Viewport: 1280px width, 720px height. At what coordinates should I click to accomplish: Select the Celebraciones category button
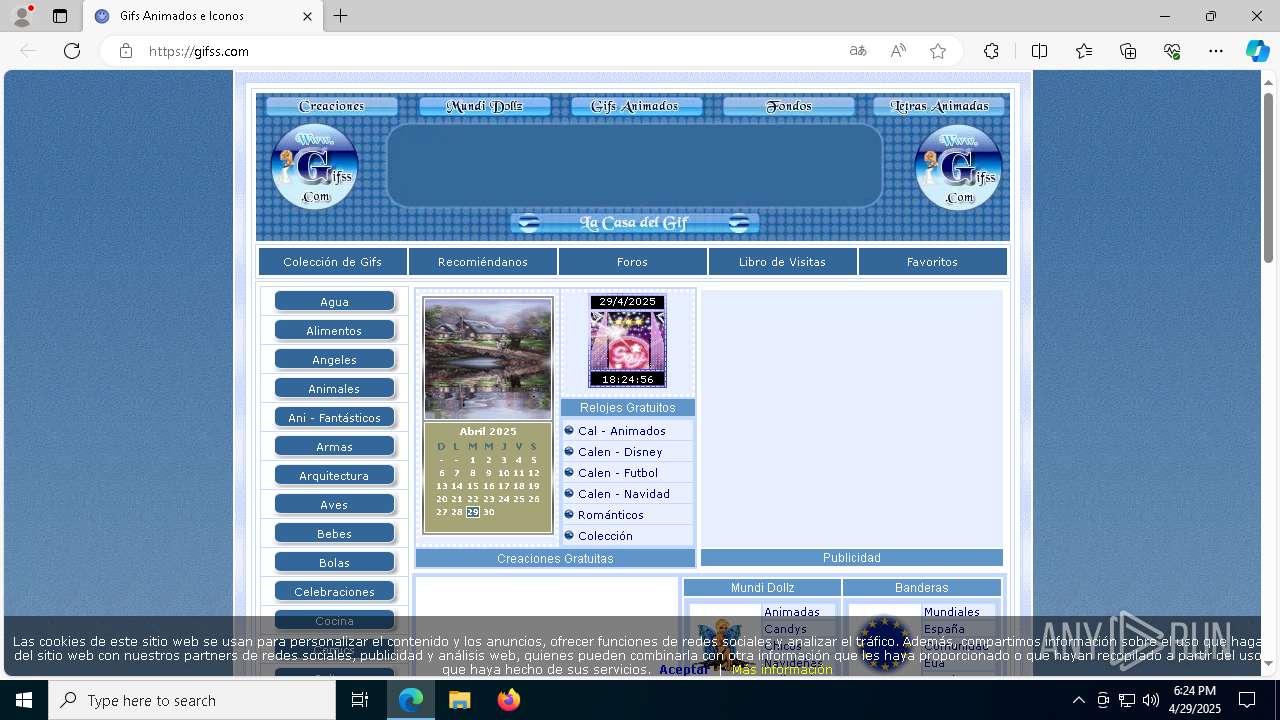(x=334, y=592)
